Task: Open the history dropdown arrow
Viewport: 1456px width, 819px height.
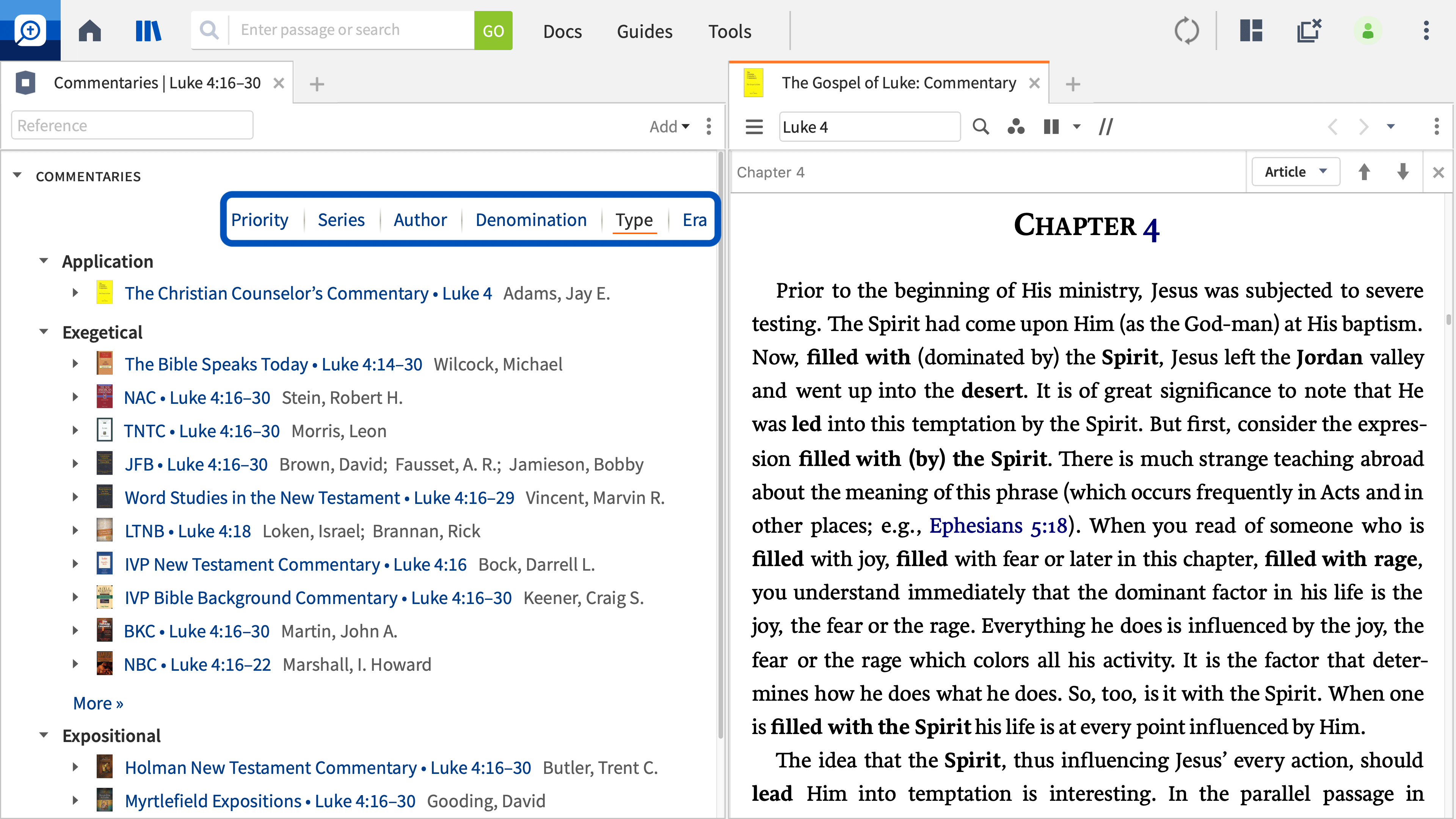Action: tap(1390, 127)
